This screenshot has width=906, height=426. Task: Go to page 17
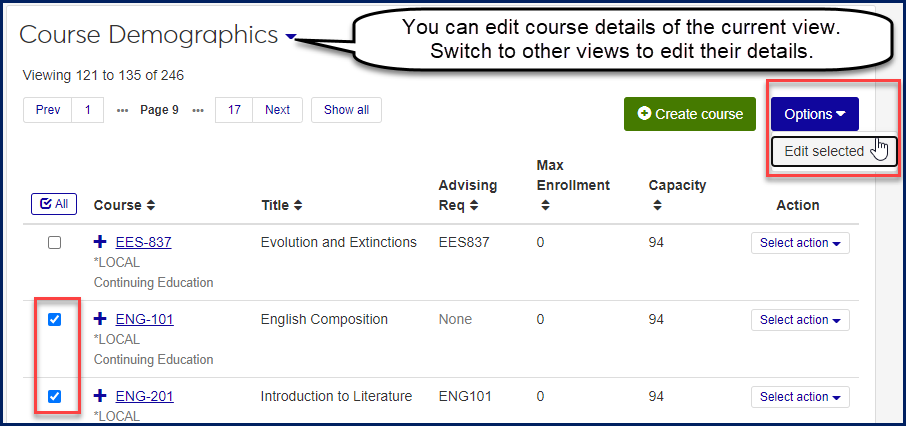(234, 110)
